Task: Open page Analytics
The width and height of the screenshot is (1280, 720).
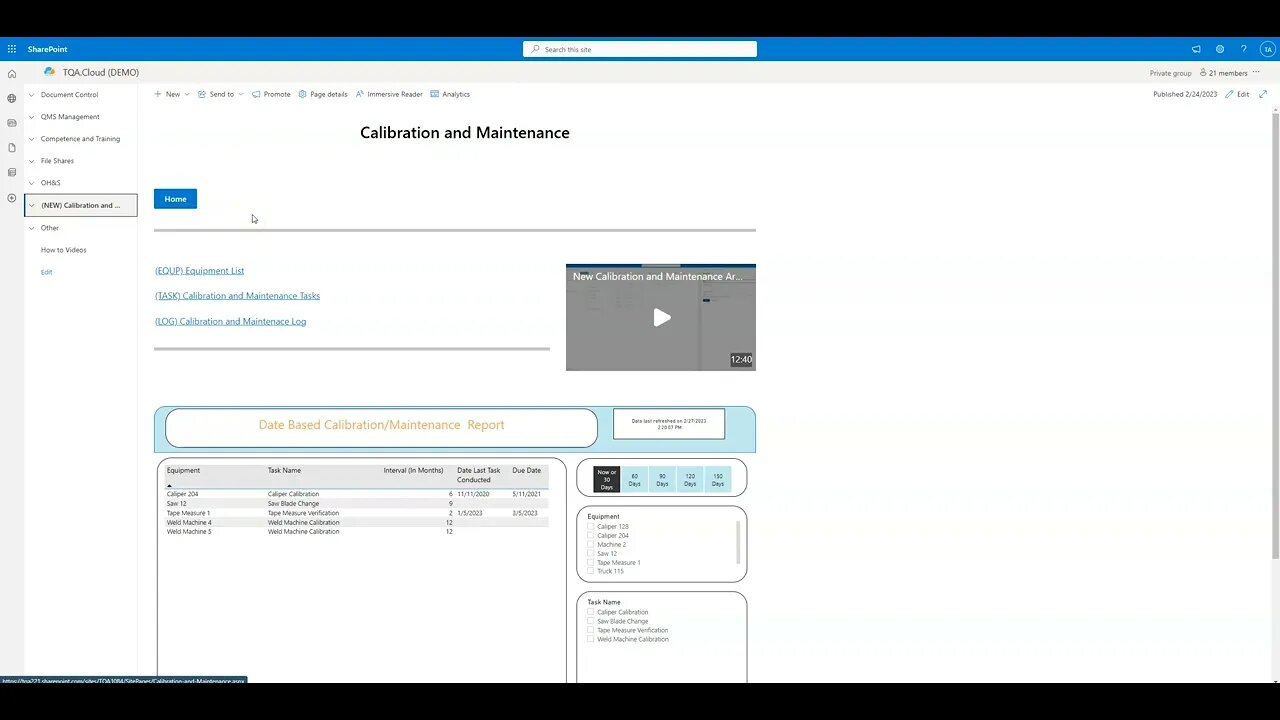Action: [450, 94]
